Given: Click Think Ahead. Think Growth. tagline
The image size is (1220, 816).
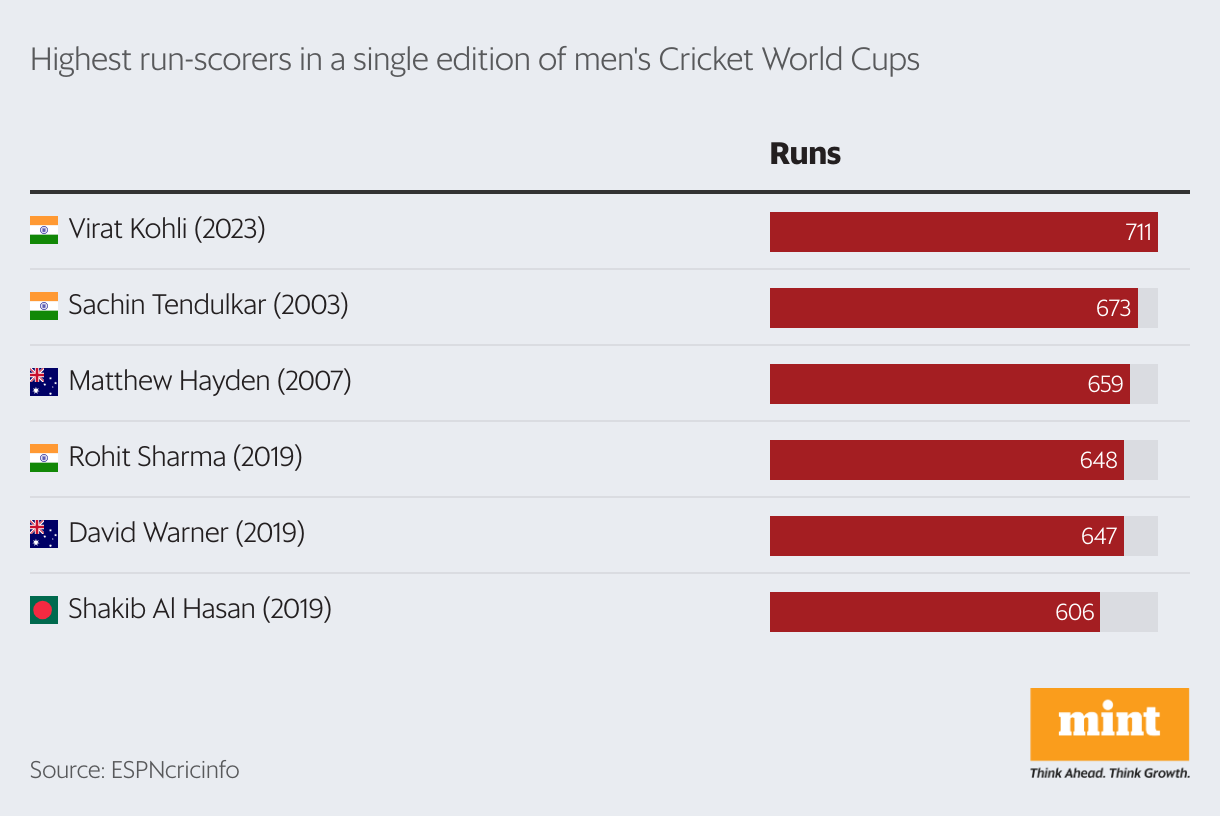Looking at the screenshot, I should [x=1110, y=773].
